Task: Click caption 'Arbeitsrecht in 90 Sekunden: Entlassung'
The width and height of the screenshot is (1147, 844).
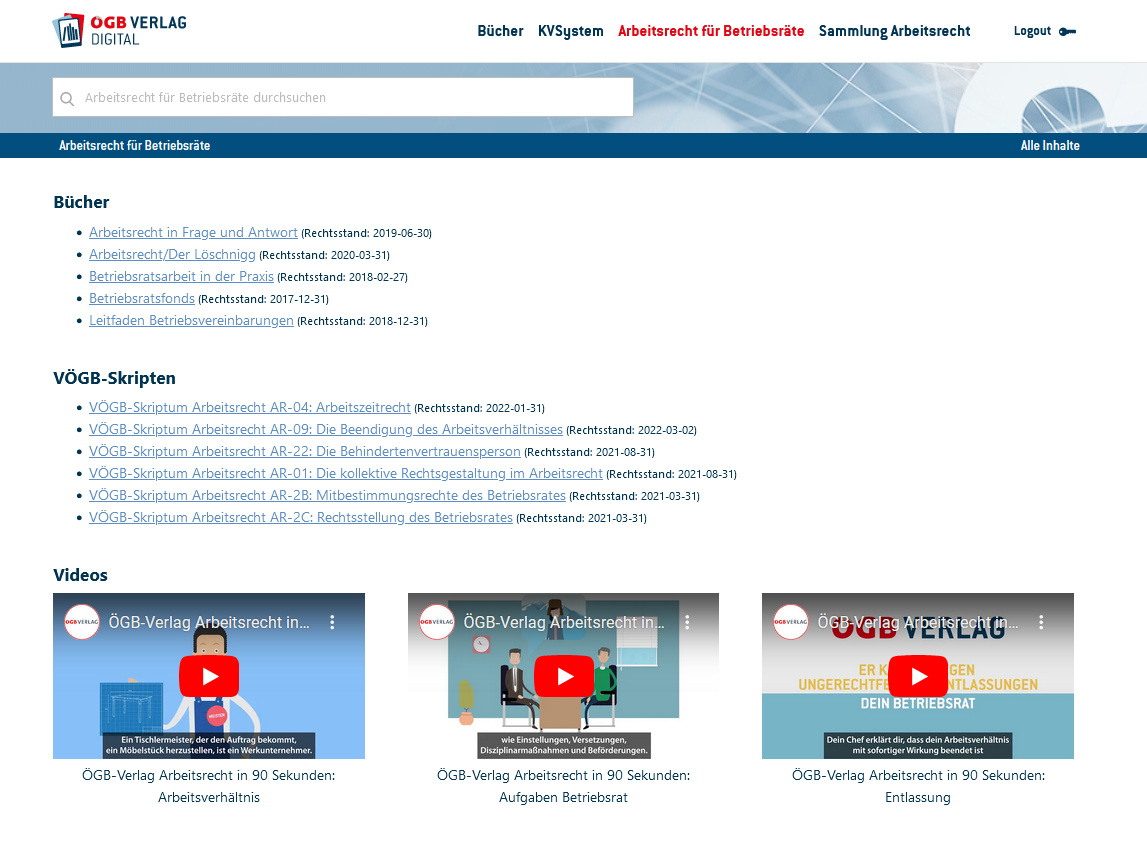Action: (x=918, y=786)
